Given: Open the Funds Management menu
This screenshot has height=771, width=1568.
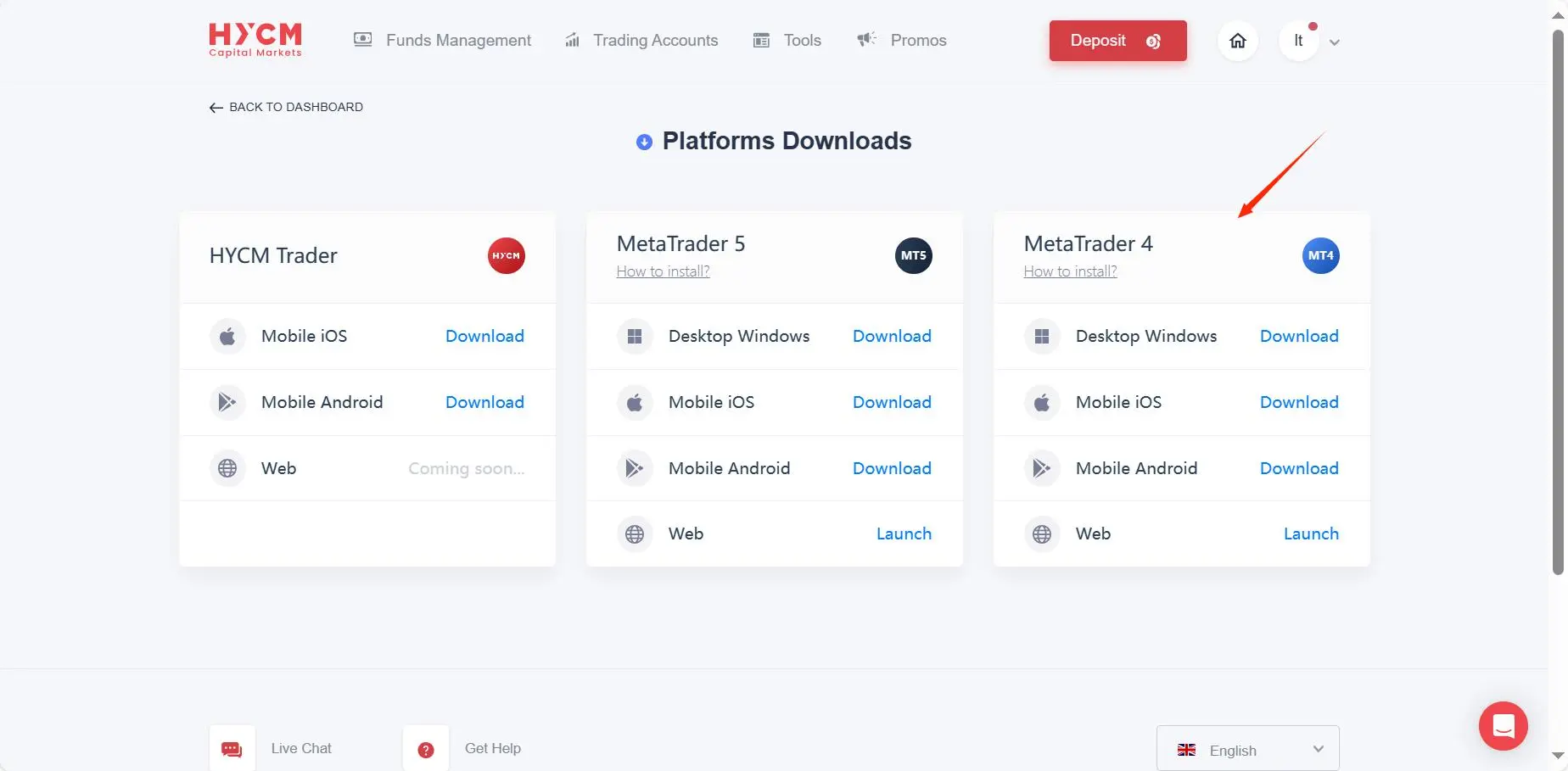Looking at the screenshot, I should 442,40.
